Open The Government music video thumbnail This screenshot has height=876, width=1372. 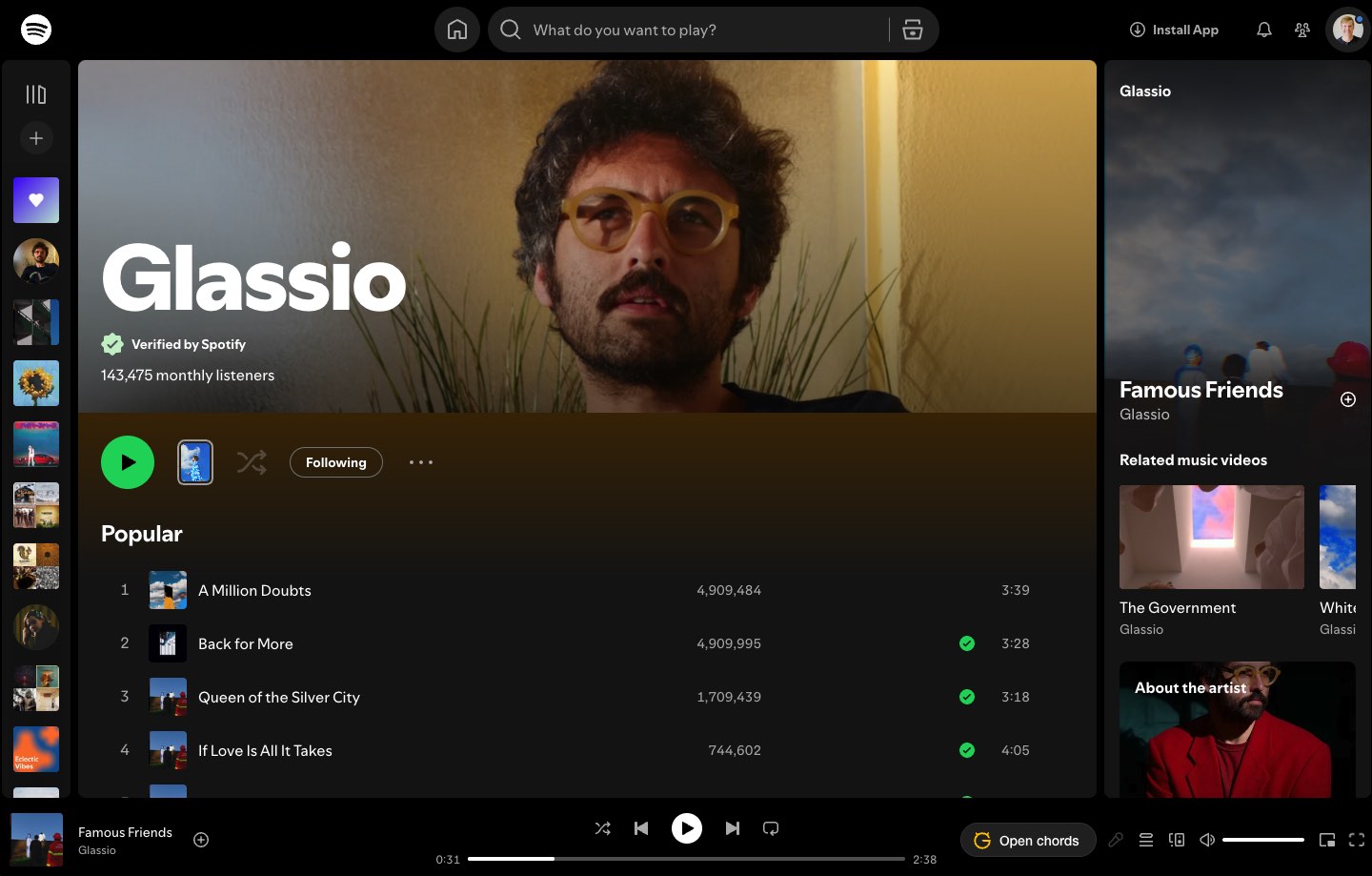point(1212,537)
